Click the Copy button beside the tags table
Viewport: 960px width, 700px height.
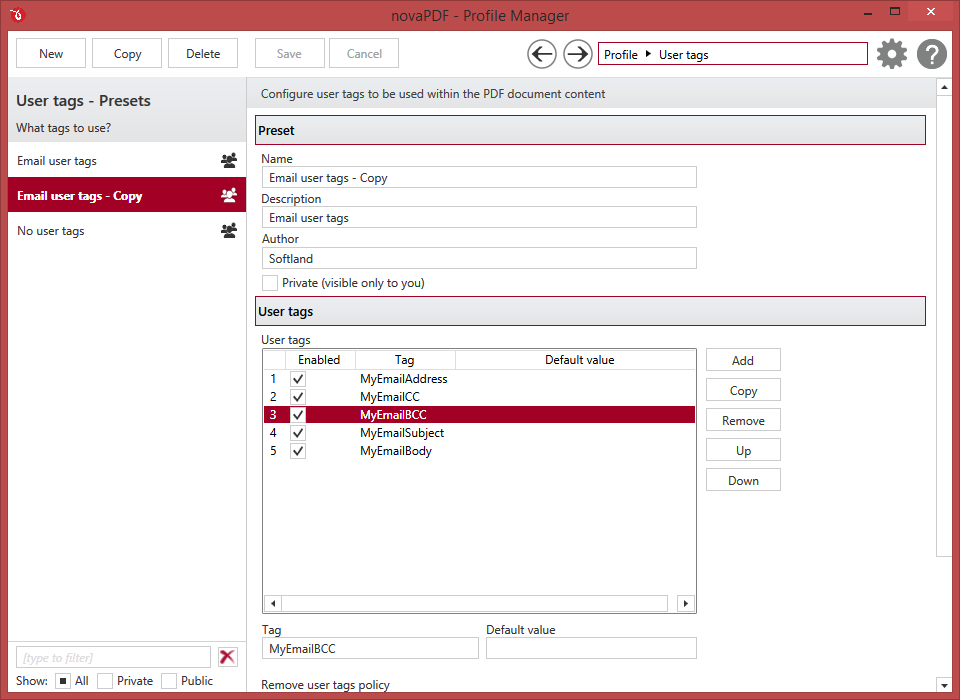tap(743, 390)
